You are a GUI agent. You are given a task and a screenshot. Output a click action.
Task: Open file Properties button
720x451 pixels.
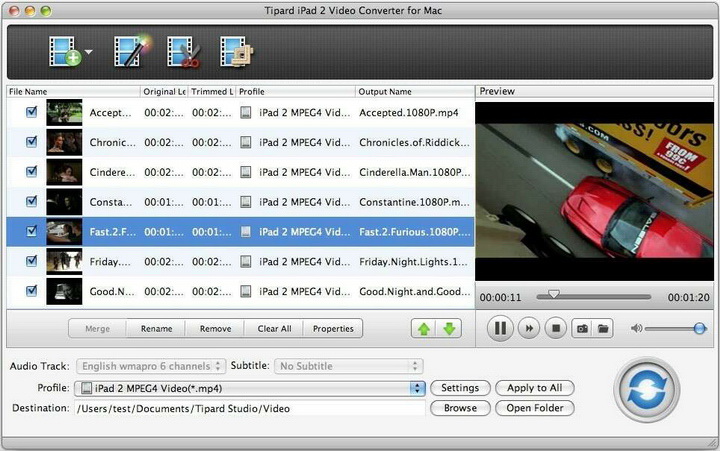[333, 328]
